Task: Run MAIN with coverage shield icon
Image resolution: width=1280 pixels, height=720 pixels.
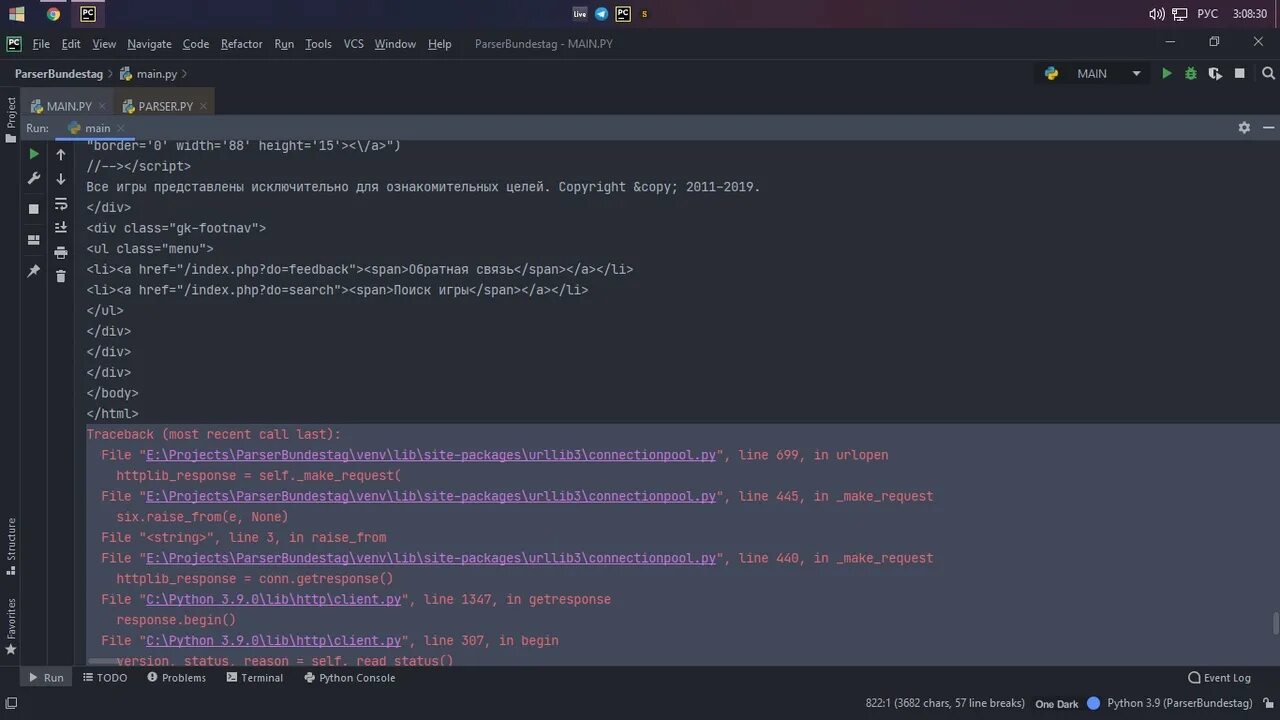Action: tap(1215, 74)
